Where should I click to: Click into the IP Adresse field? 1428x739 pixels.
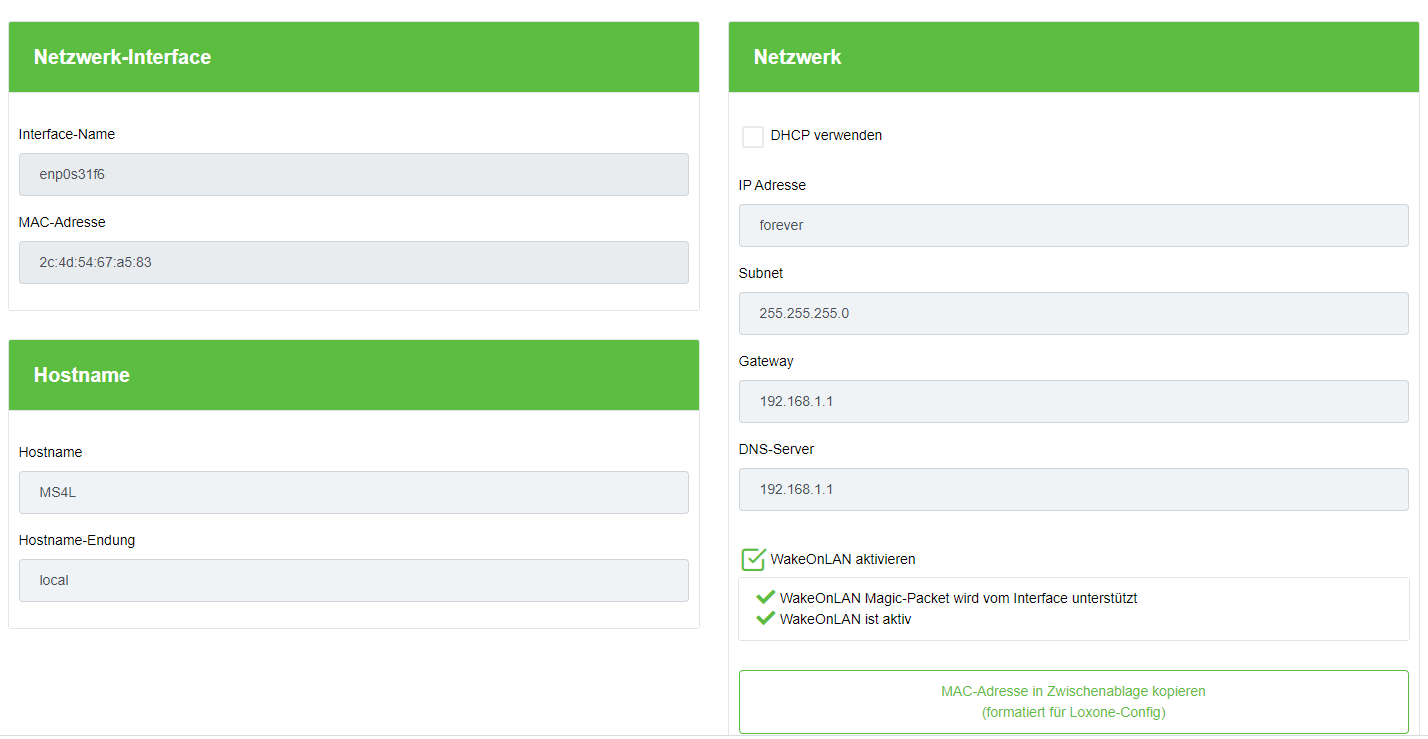1073,225
